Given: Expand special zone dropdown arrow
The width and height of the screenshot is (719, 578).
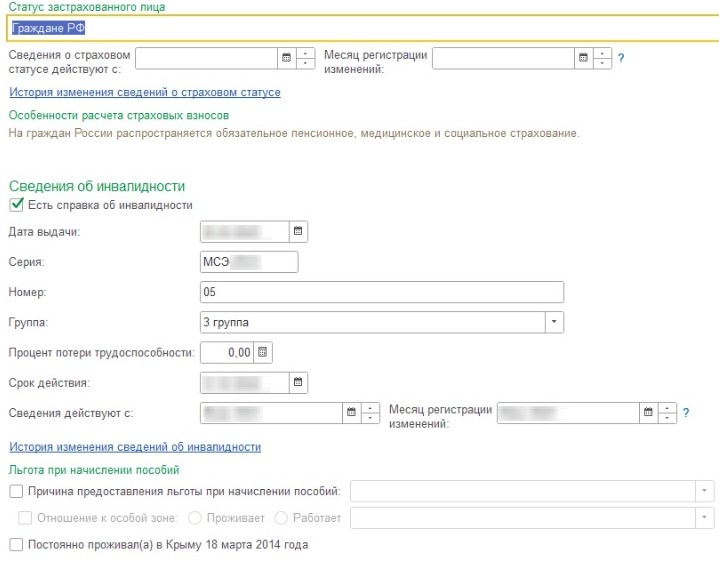Looking at the screenshot, I should tap(704, 517).
